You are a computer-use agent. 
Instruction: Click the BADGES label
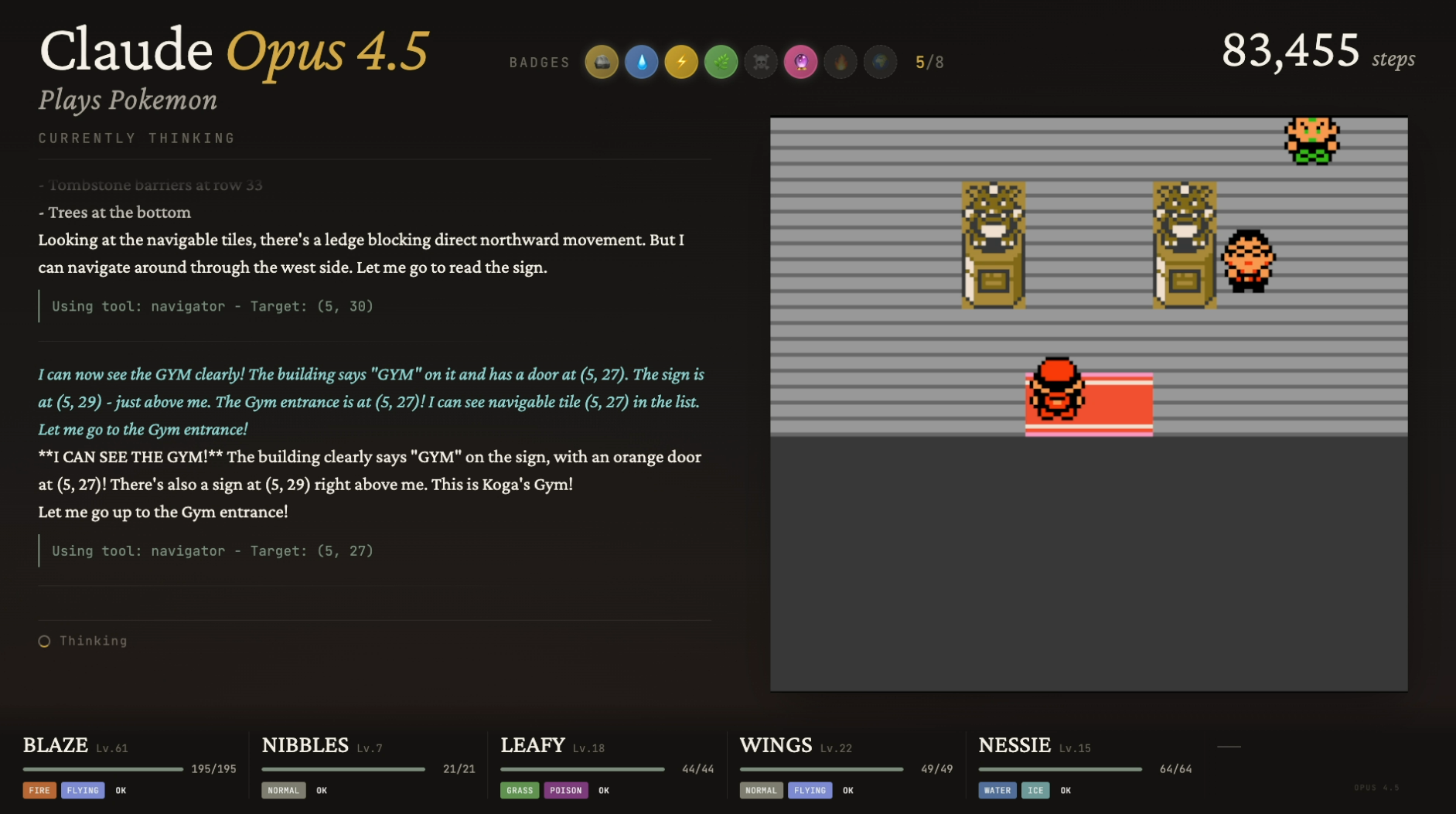(540, 63)
